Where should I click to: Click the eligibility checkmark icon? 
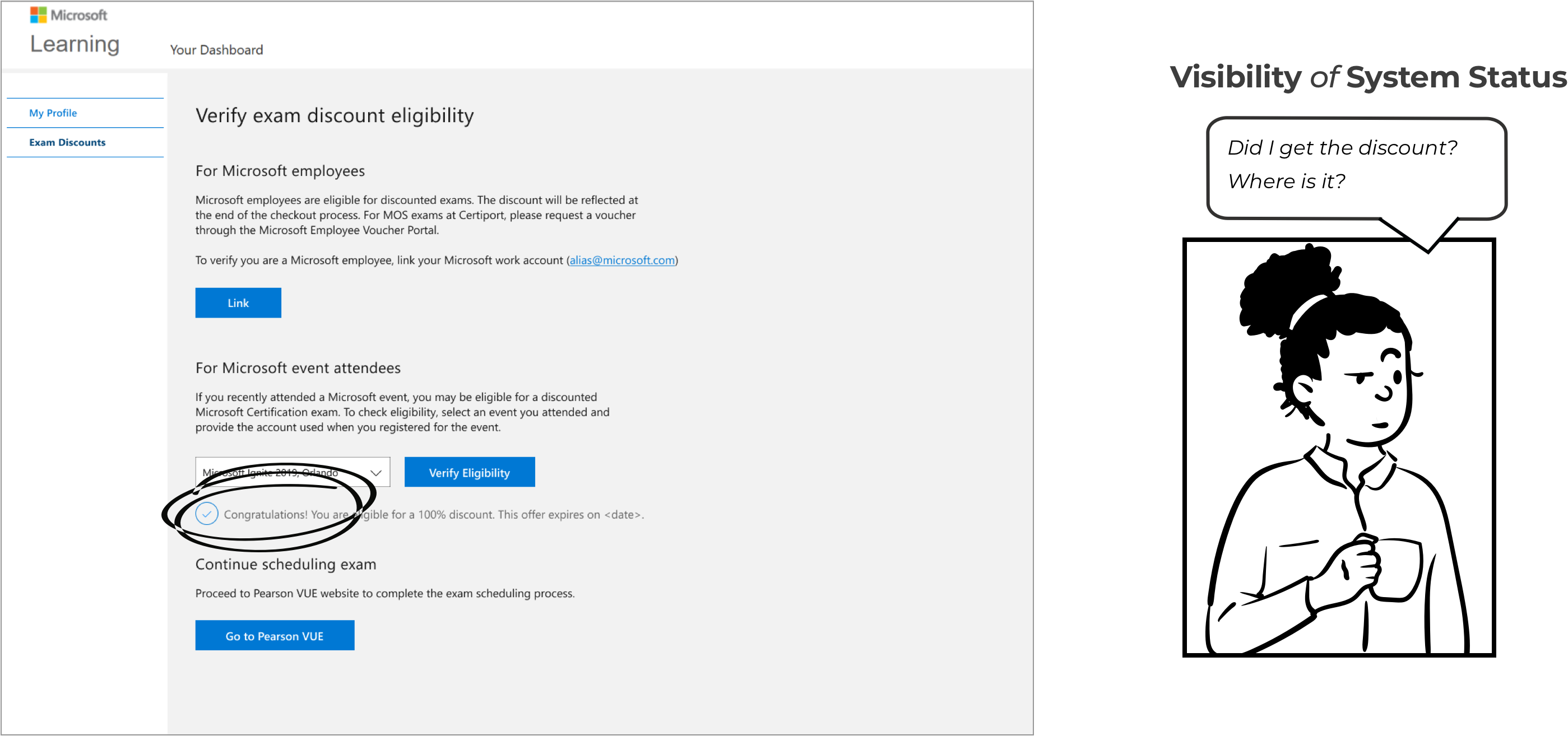[x=207, y=515]
